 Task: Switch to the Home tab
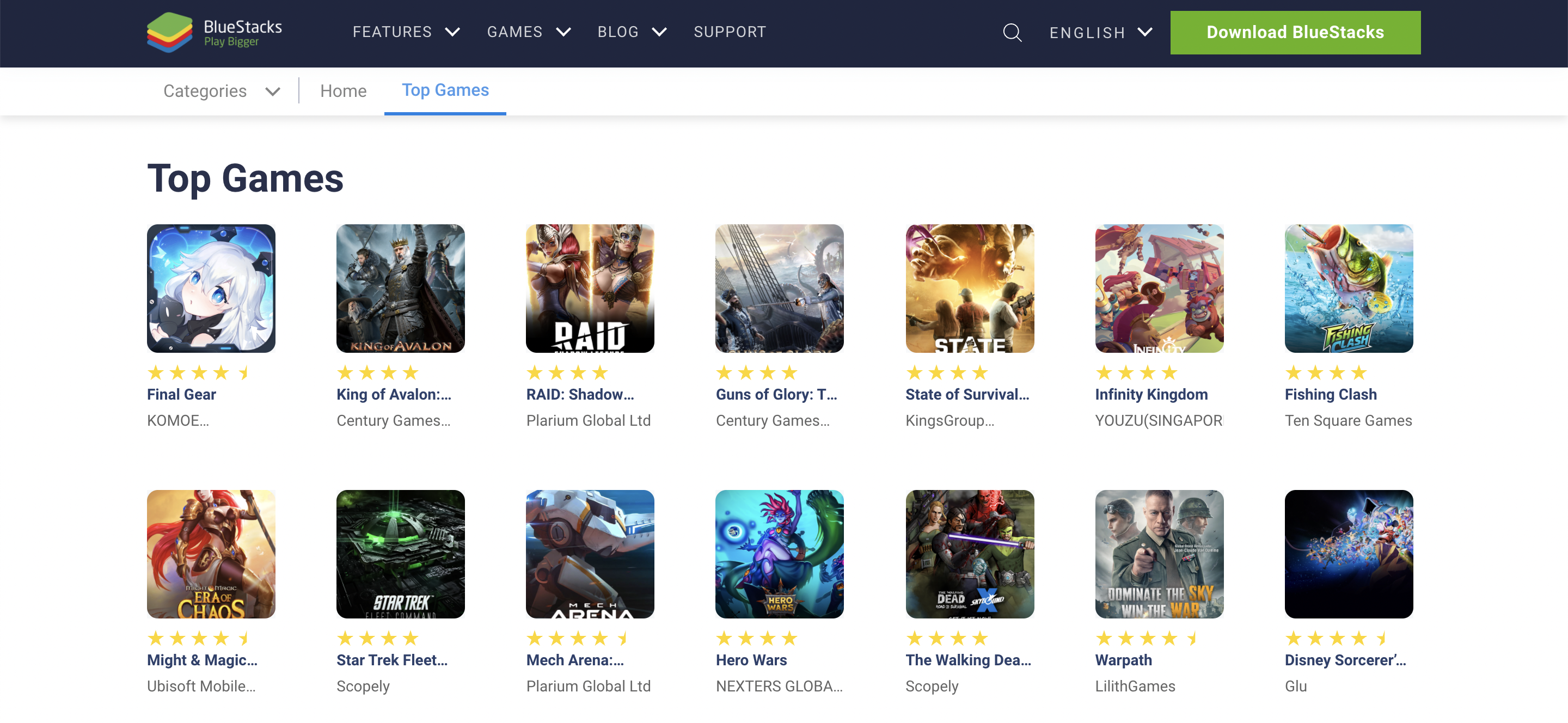click(x=344, y=91)
